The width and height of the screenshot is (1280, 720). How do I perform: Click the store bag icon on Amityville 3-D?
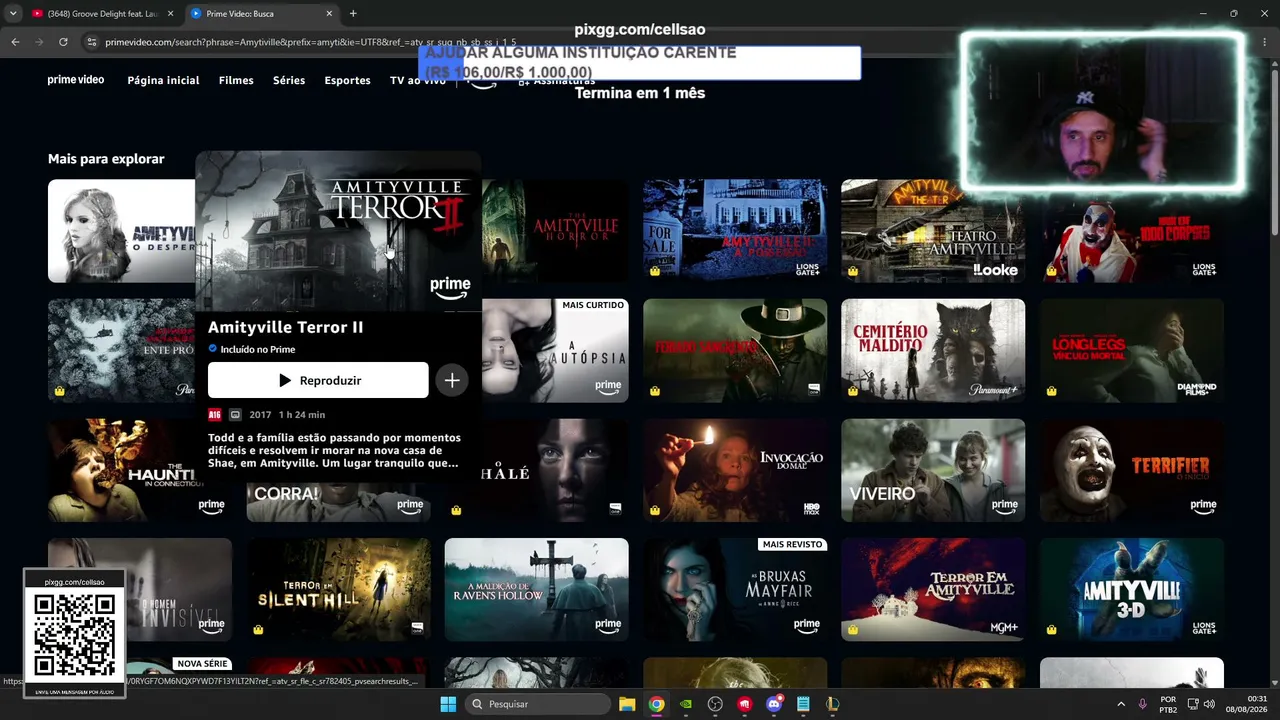pos(1051,630)
